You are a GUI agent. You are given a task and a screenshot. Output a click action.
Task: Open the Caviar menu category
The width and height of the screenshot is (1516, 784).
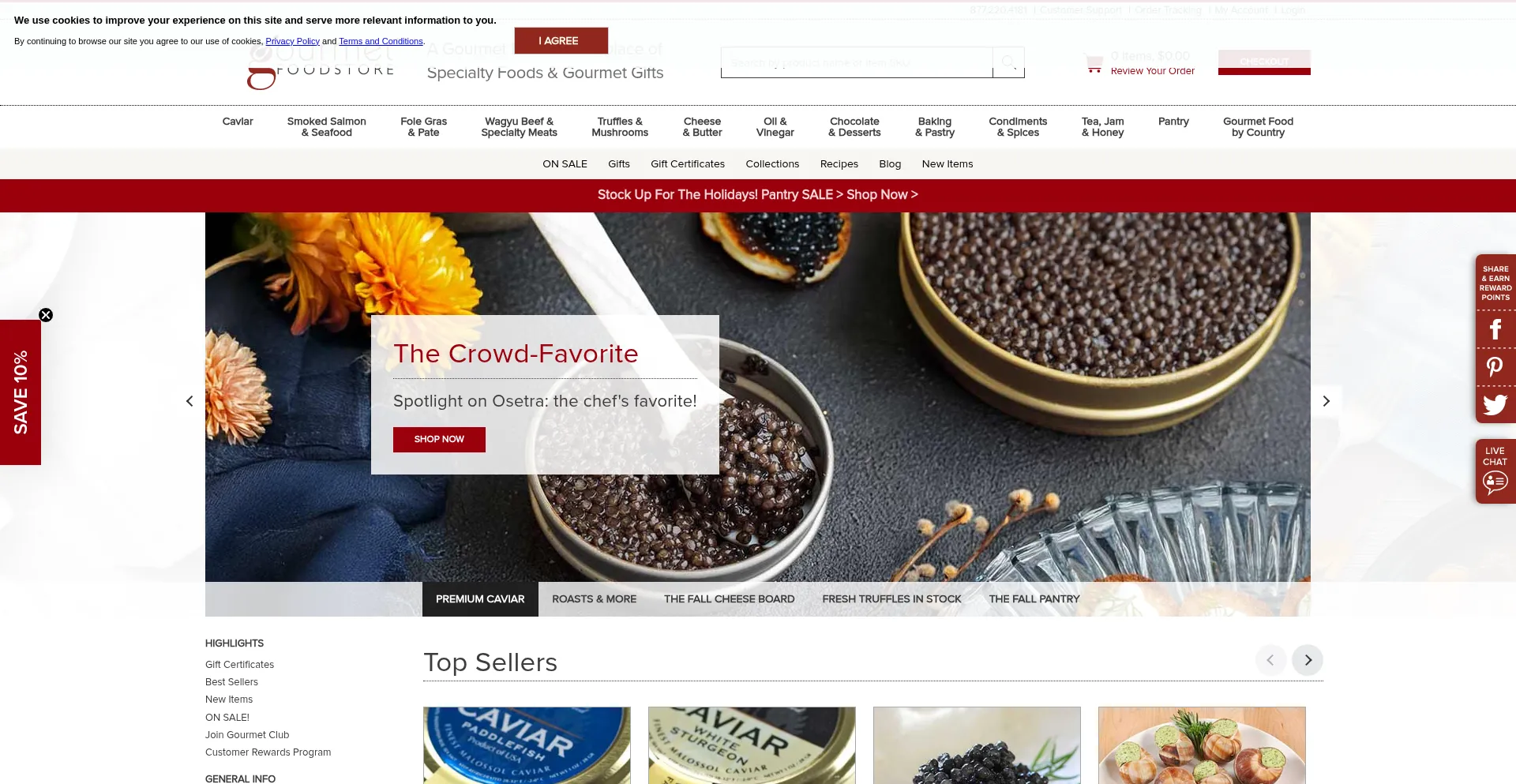pos(238,122)
